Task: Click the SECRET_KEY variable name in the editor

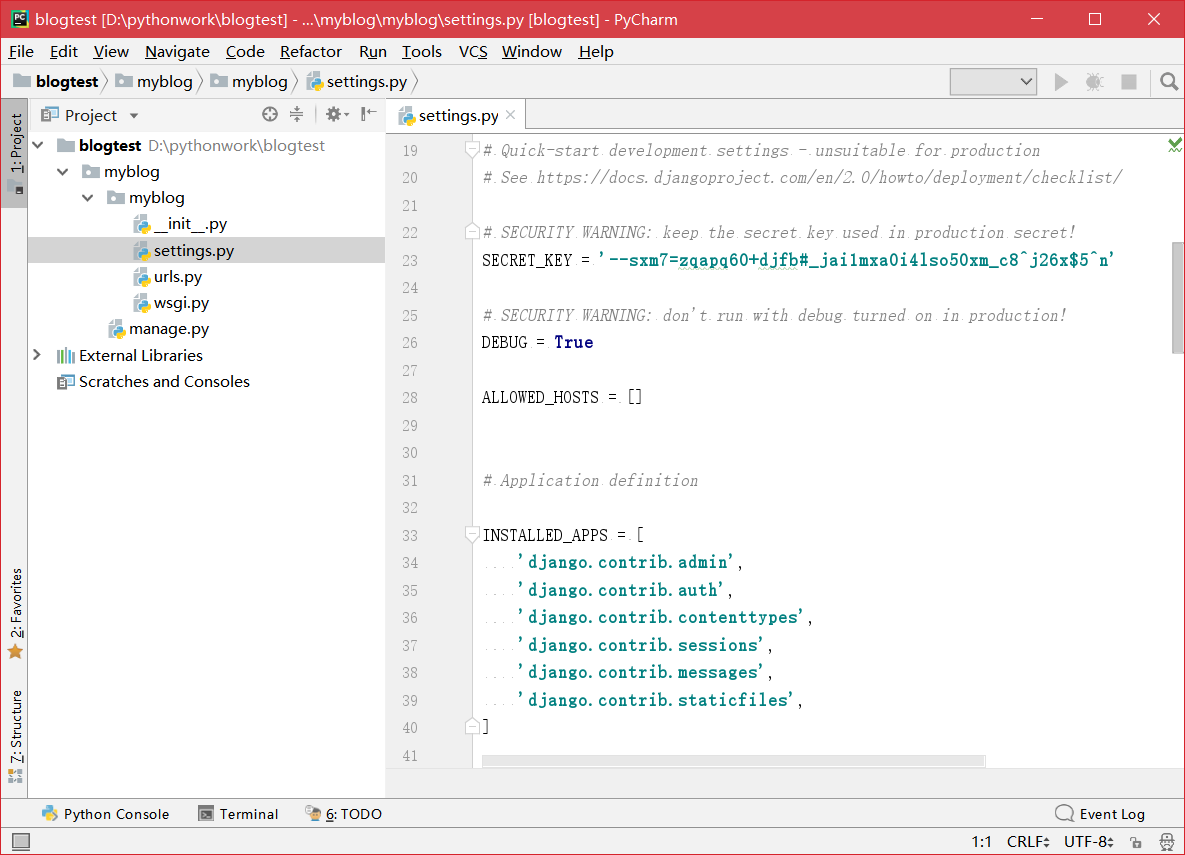Action: [x=527, y=260]
